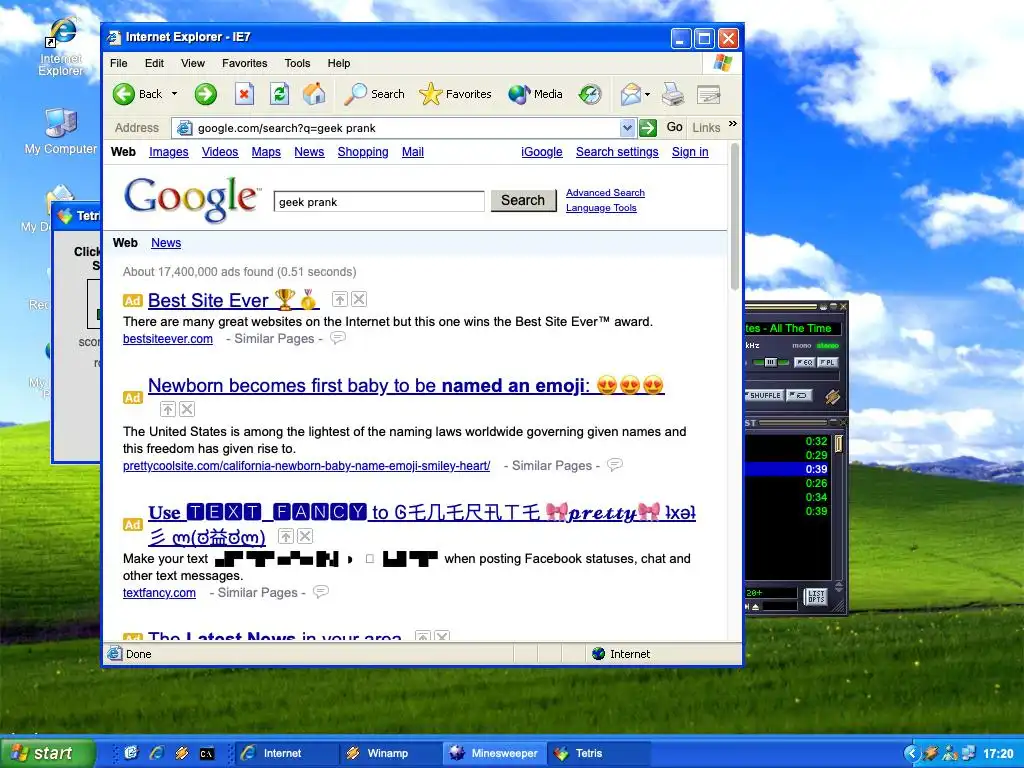This screenshot has height=768, width=1024.
Task: Click the X icon under Newborn emoji result
Action: tap(187, 409)
